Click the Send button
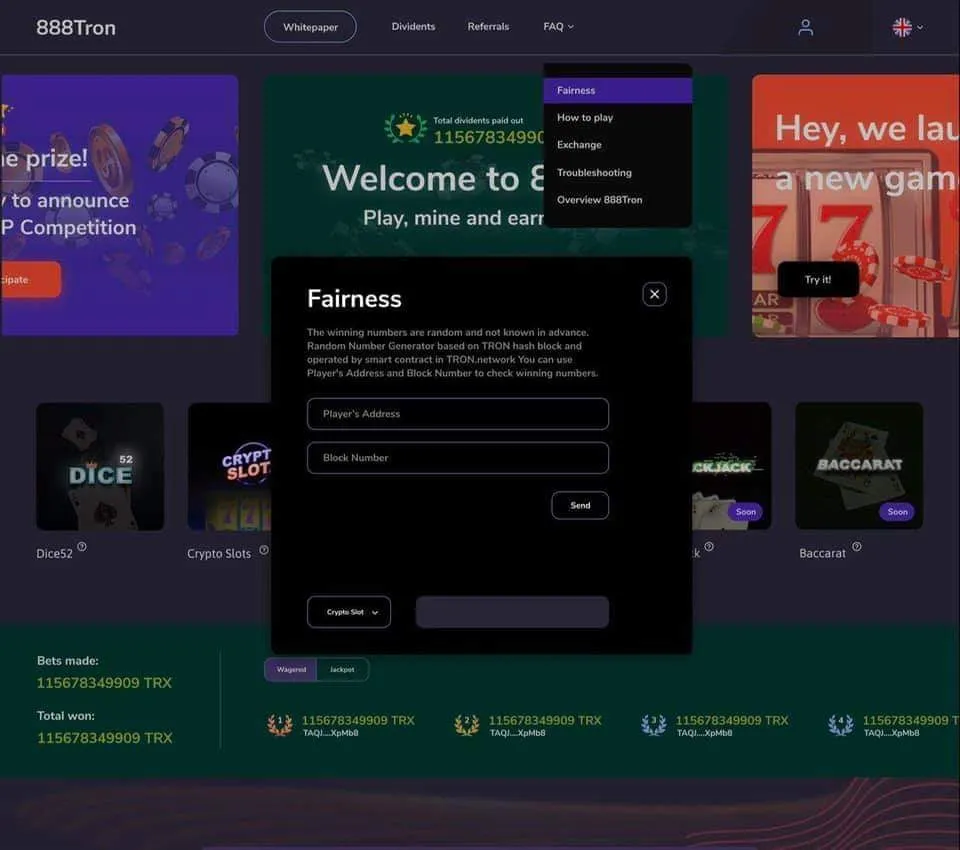 coord(580,505)
